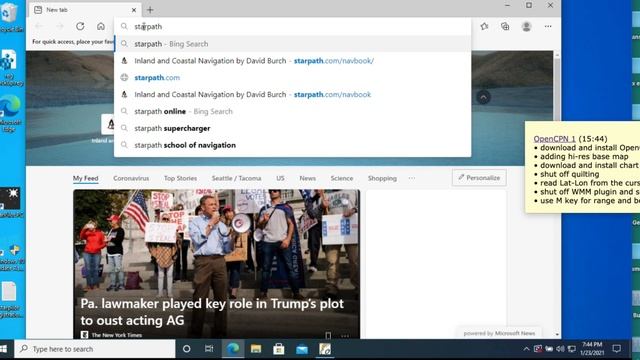The image size is (640, 360).
Task: Open the volume speaker tray icon
Action: pos(560,349)
